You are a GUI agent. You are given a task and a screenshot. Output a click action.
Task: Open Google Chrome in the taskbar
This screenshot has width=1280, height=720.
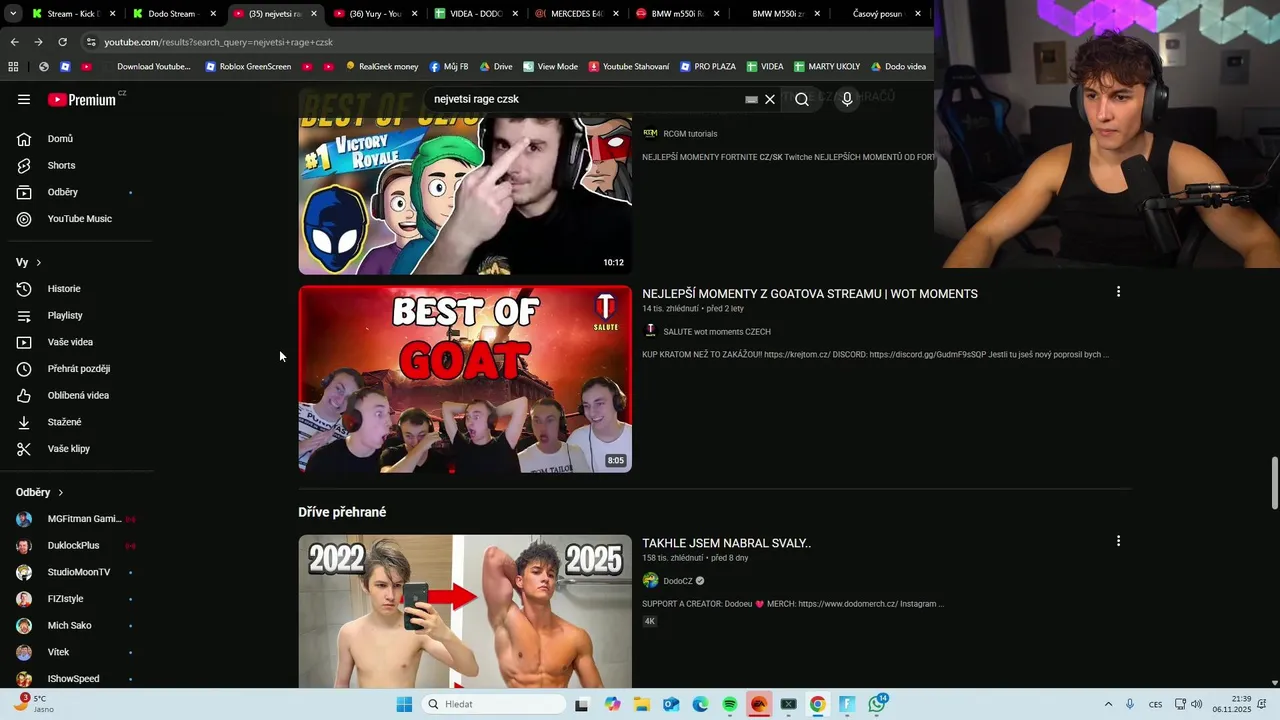coord(818,704)
